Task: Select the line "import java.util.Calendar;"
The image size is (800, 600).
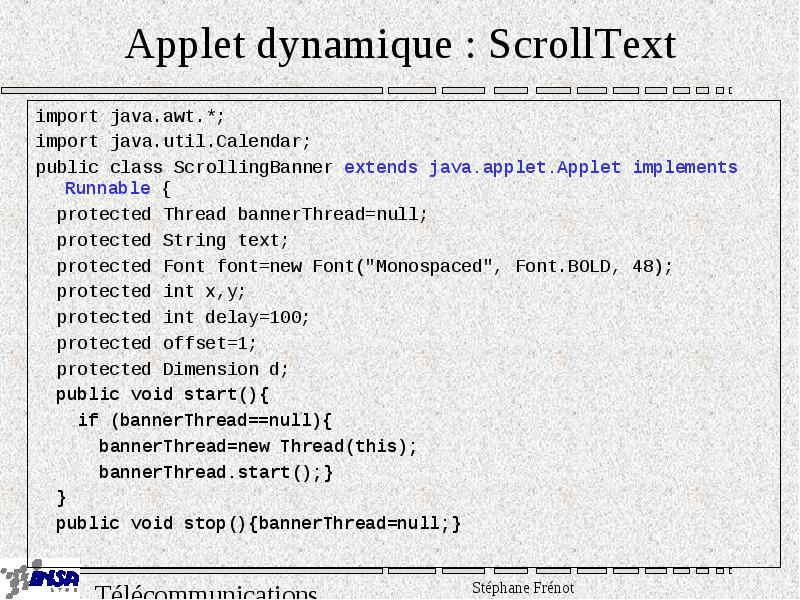Action: coord(173,141)
